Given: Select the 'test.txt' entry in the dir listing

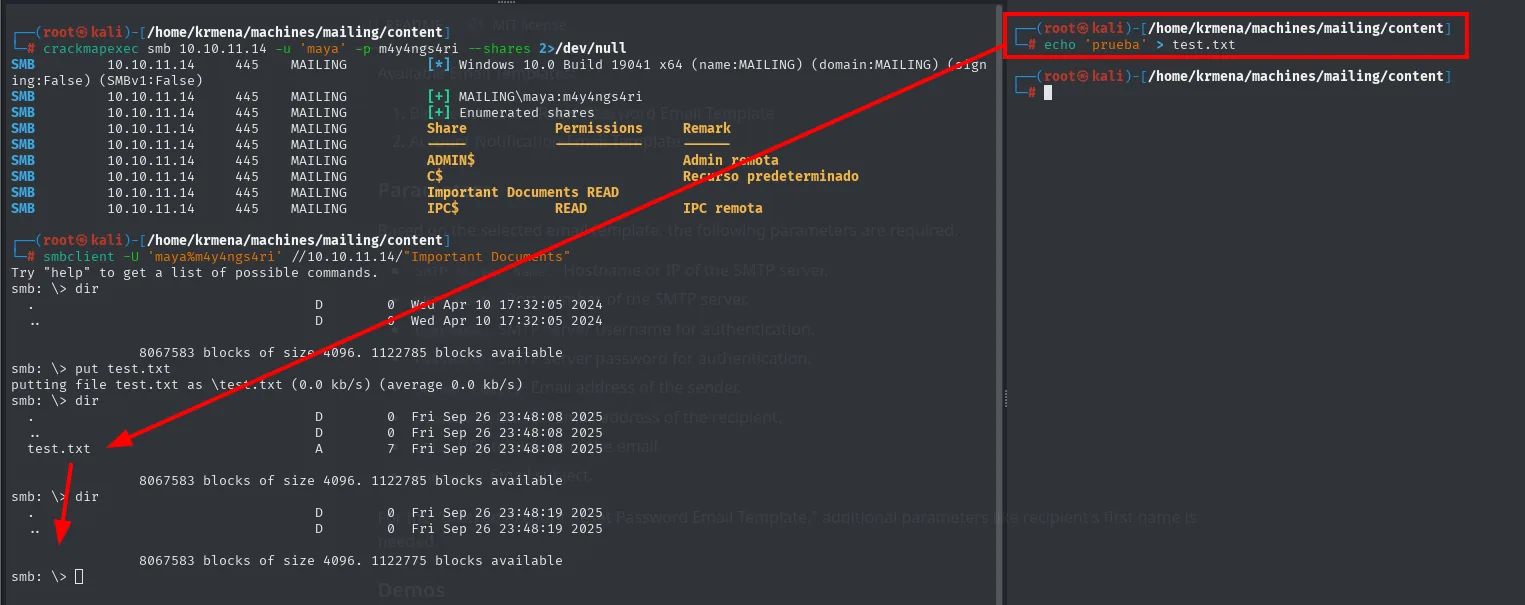Looking at the screenshot, I should [x=59, y=448].
